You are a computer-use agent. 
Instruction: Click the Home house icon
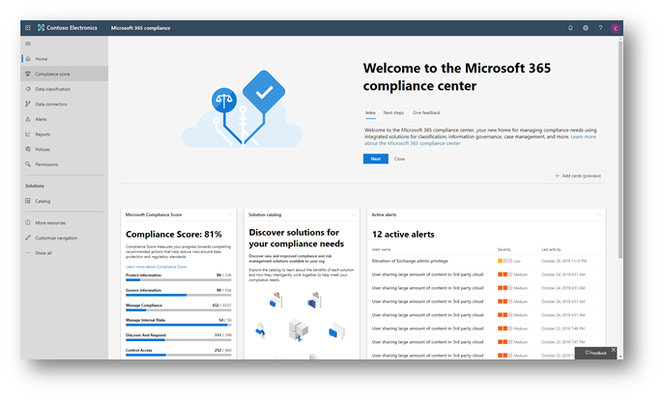click(28, 59)
